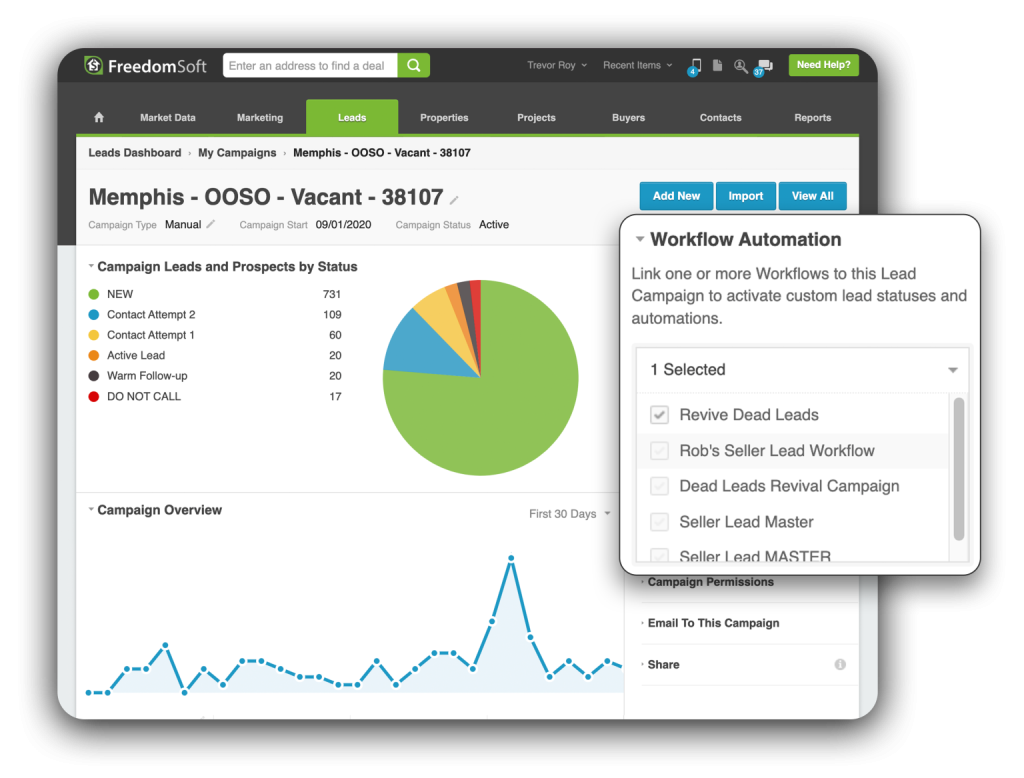Open the Marketing tab

click(260, 118)
